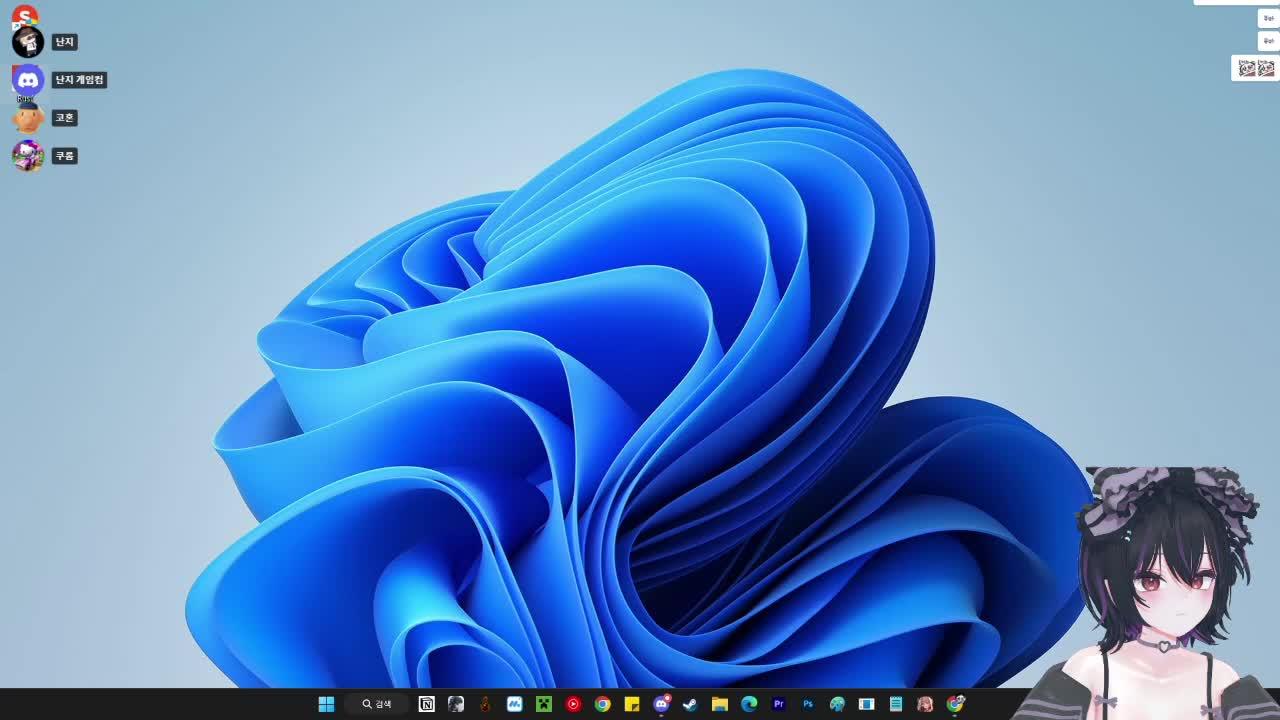Open Adobe Premiere Pro
The image size is (1280, 720).
coord(778,704)
